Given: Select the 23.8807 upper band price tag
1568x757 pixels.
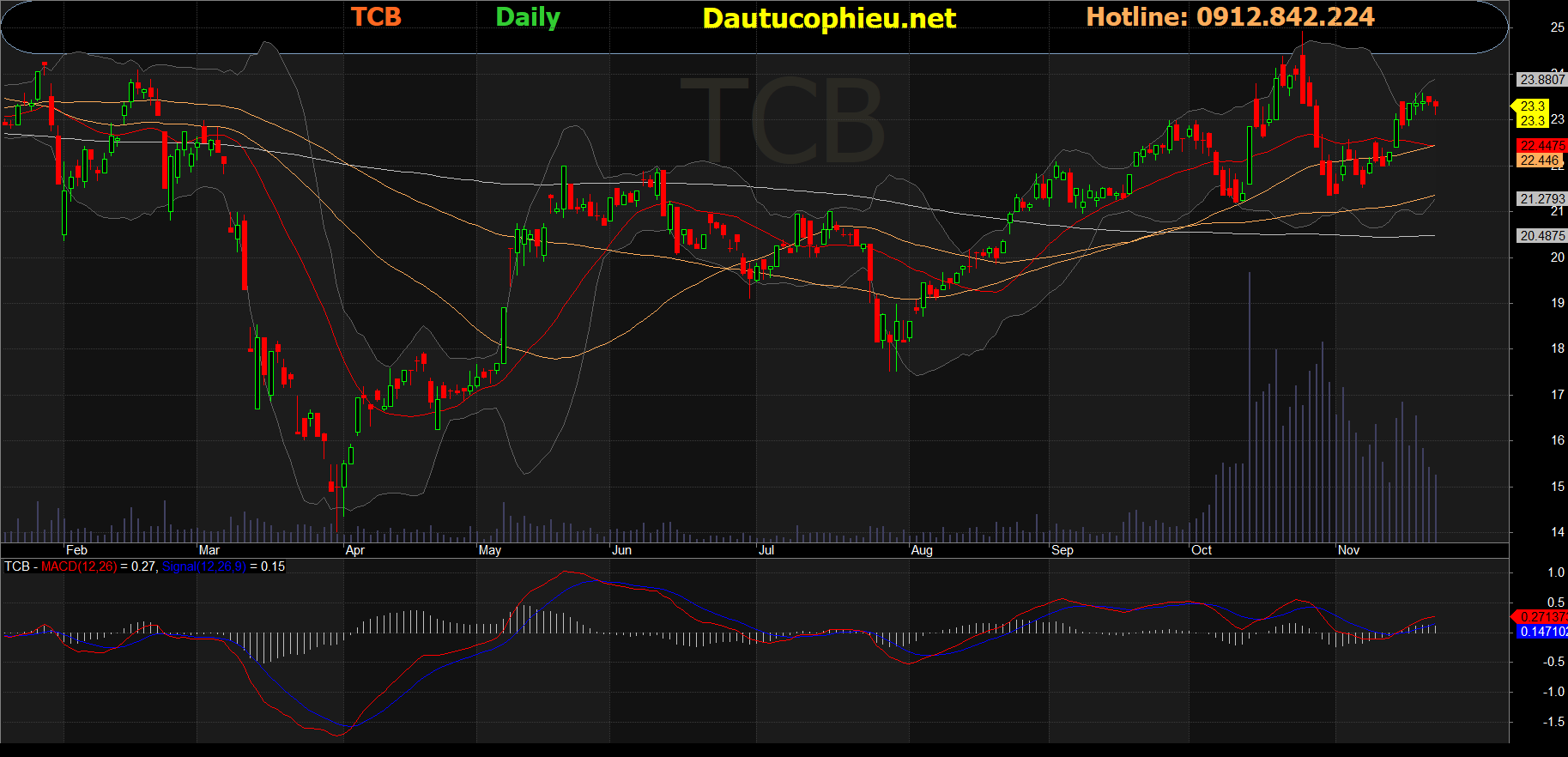Looking at the screenshot, I should (x=1541, y=79).
